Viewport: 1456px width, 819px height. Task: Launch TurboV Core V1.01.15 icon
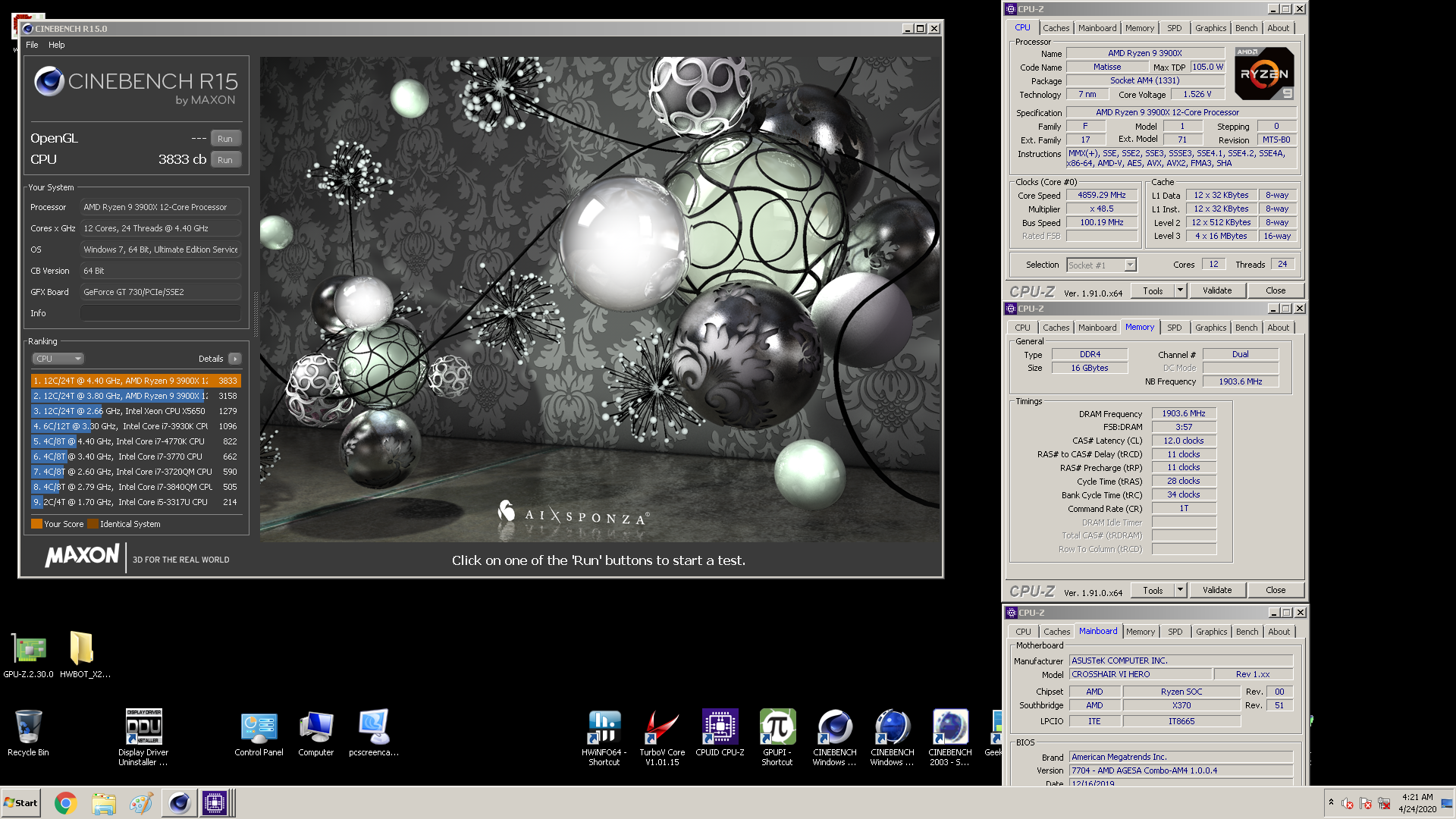662,737
